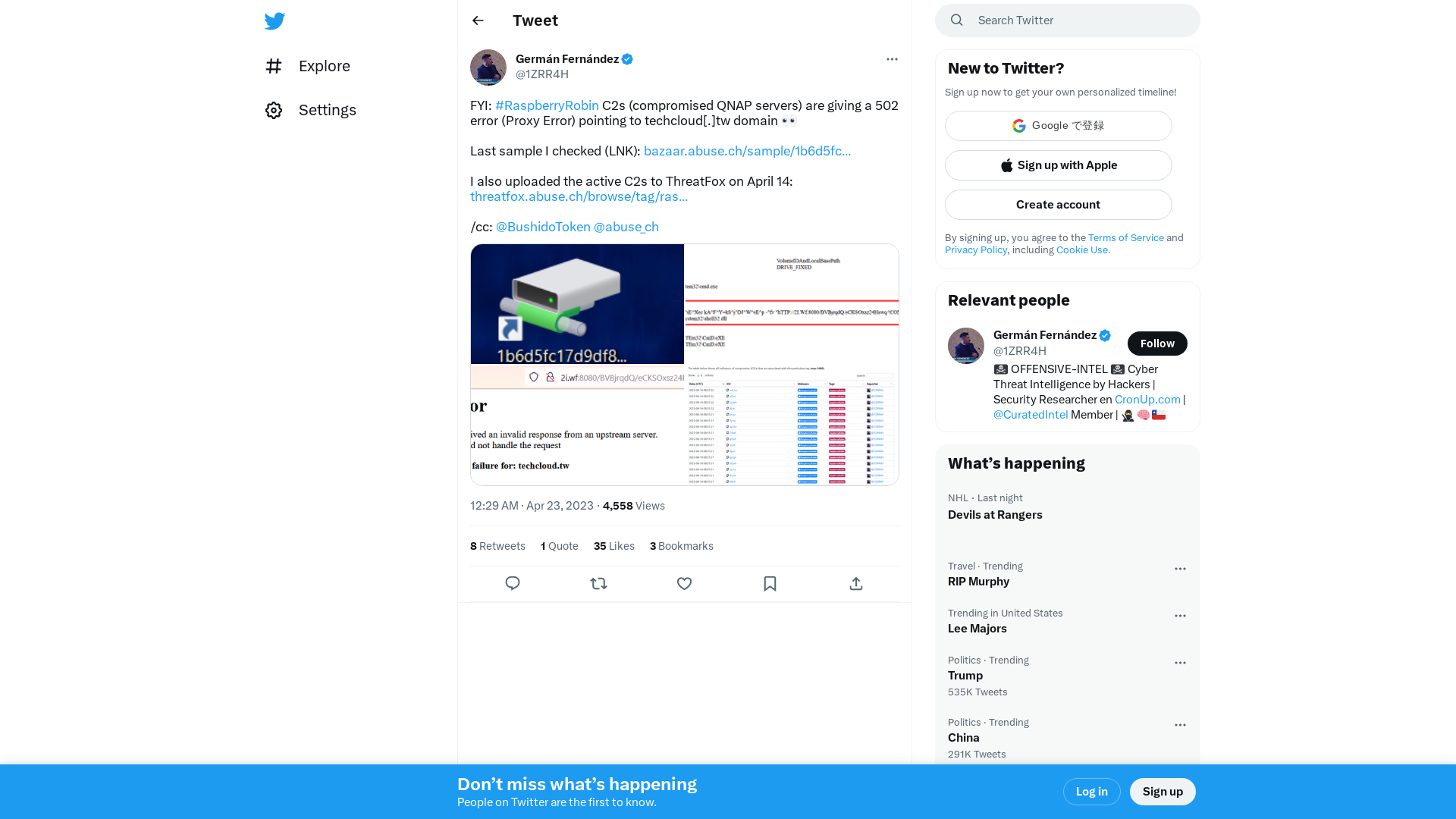Click the #RaspberryRobin hashtag link

click(x=547, y=105)
